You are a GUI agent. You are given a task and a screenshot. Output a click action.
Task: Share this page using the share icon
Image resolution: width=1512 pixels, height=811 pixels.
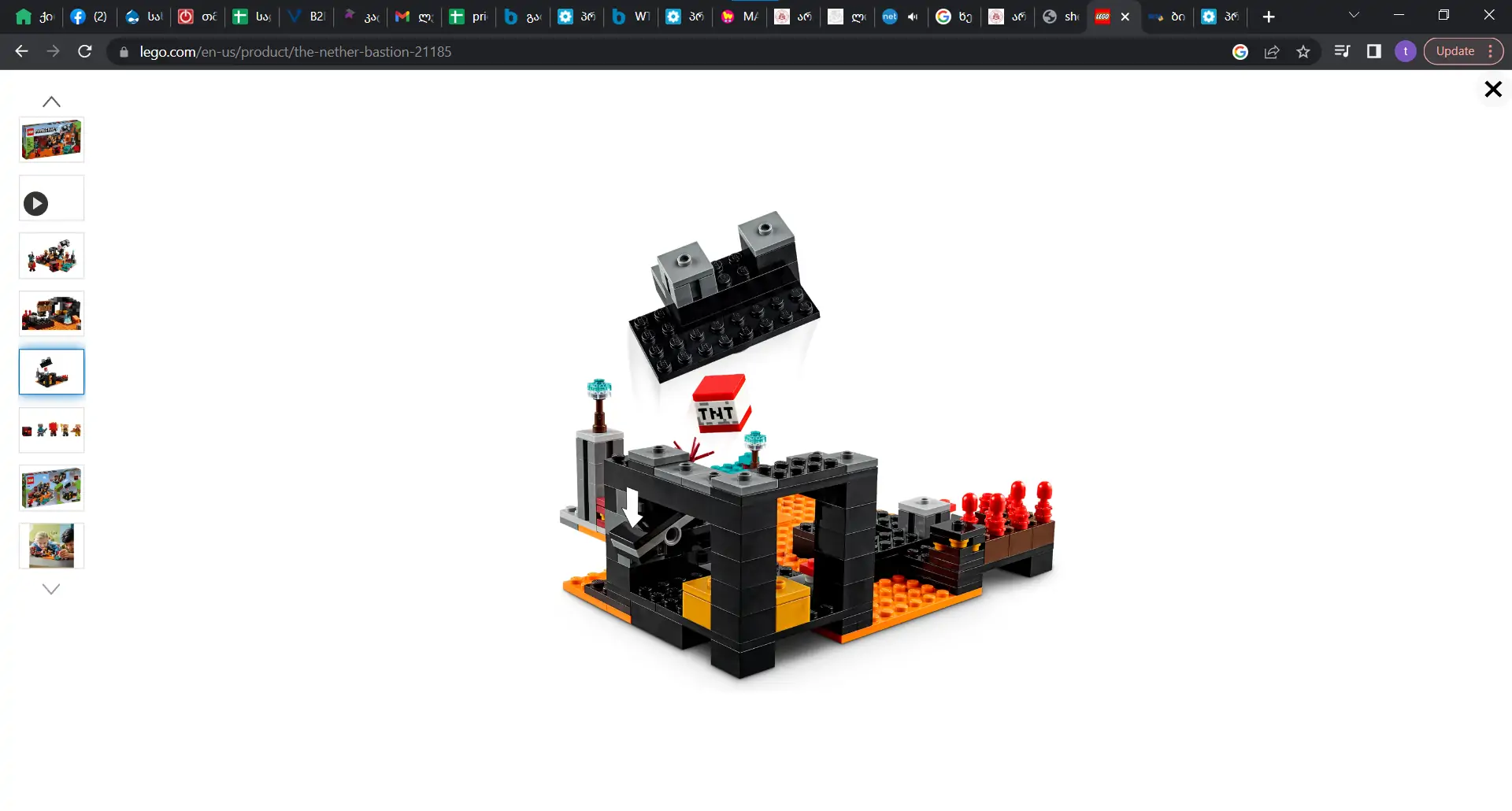tap(1272, 52)
